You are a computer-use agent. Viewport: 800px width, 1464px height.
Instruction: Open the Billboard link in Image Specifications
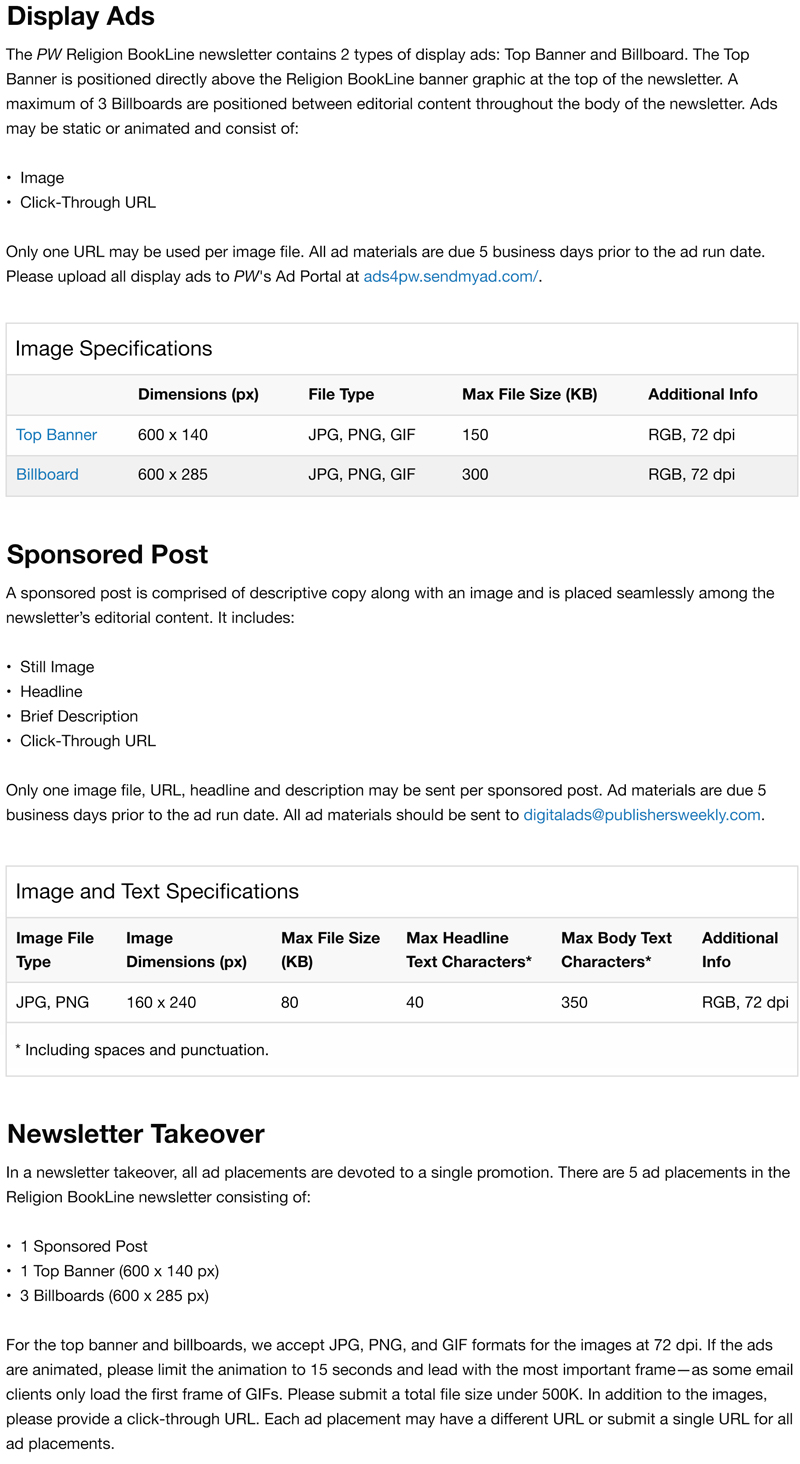coord(47,475)
